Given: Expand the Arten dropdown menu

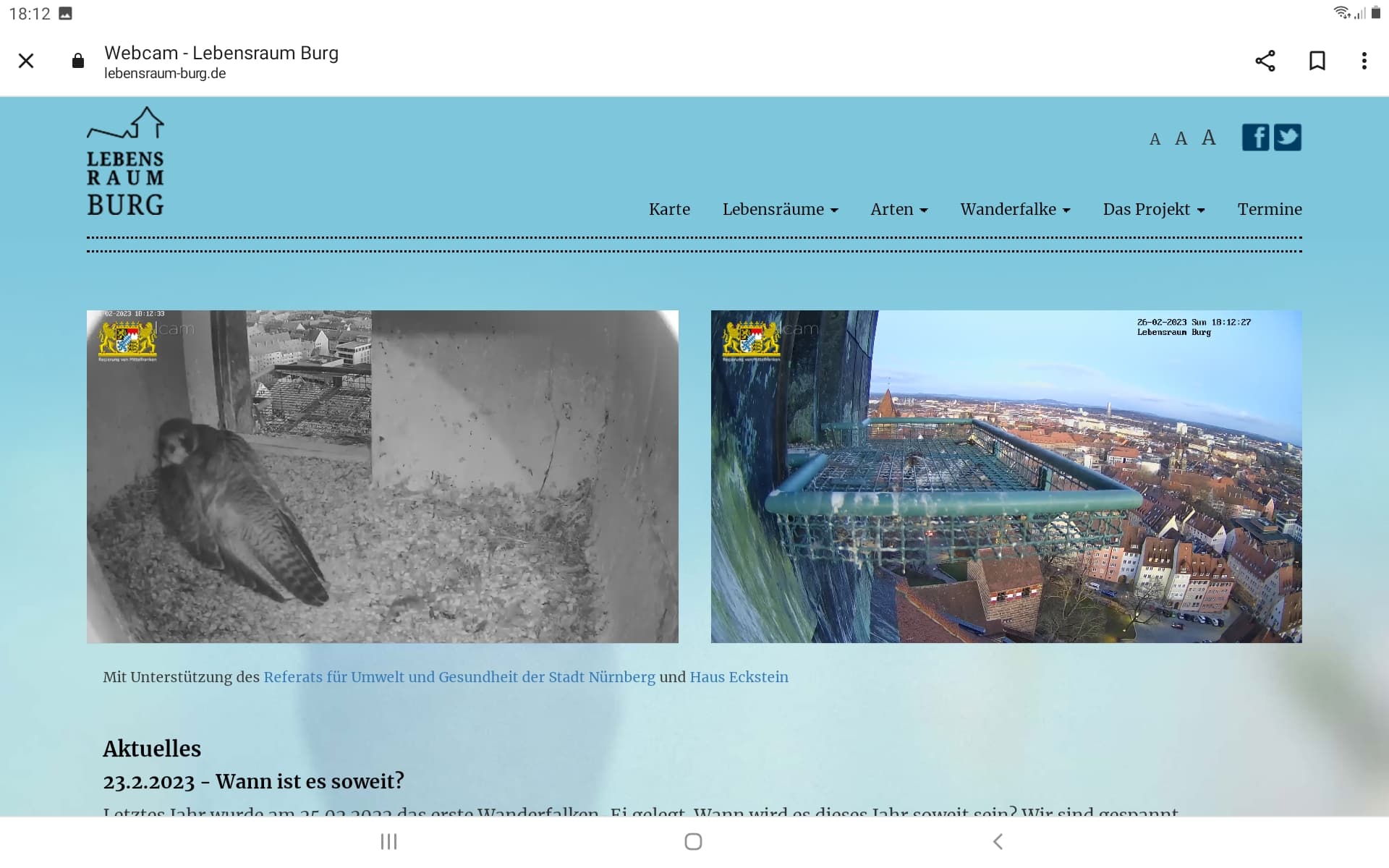Looking at the screenshot, I should point(899,209).
